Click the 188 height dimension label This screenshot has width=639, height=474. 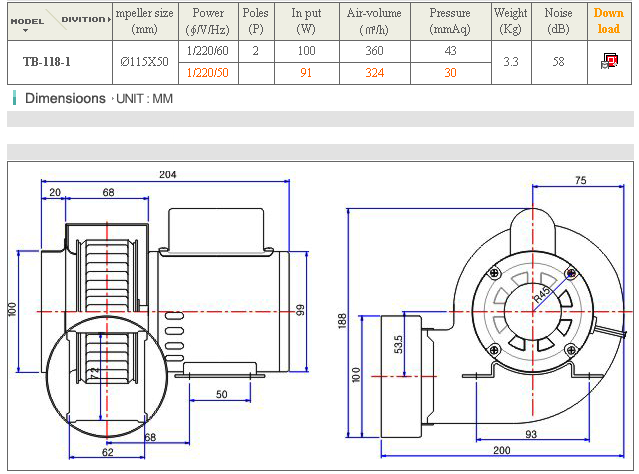click(340, 318)
